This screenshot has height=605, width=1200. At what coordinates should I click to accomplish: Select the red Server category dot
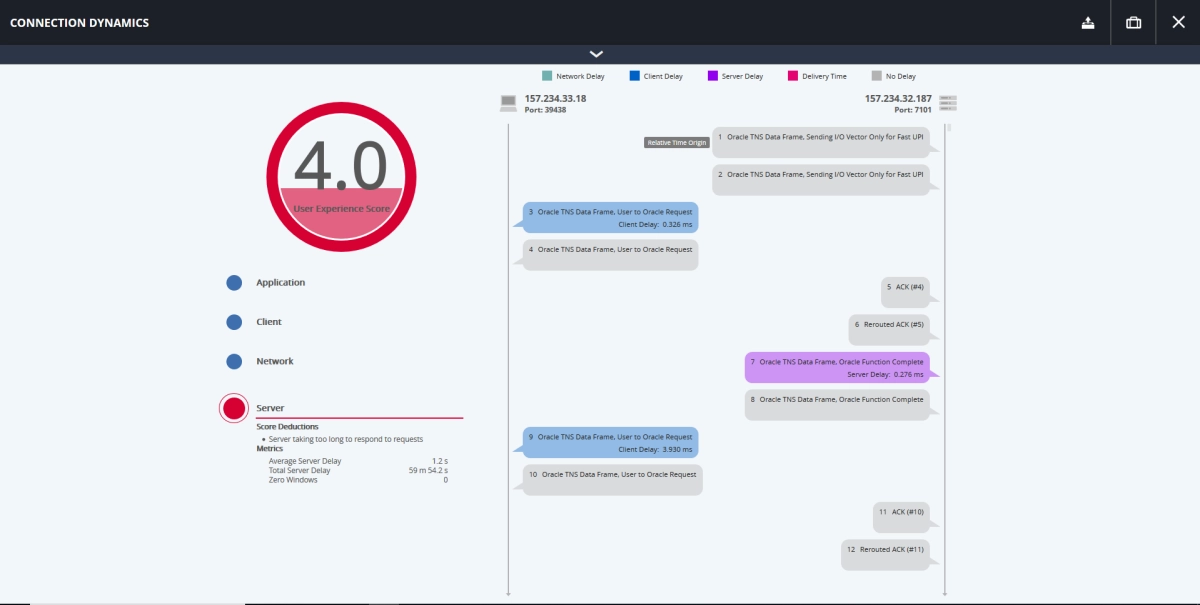point(234,408)
